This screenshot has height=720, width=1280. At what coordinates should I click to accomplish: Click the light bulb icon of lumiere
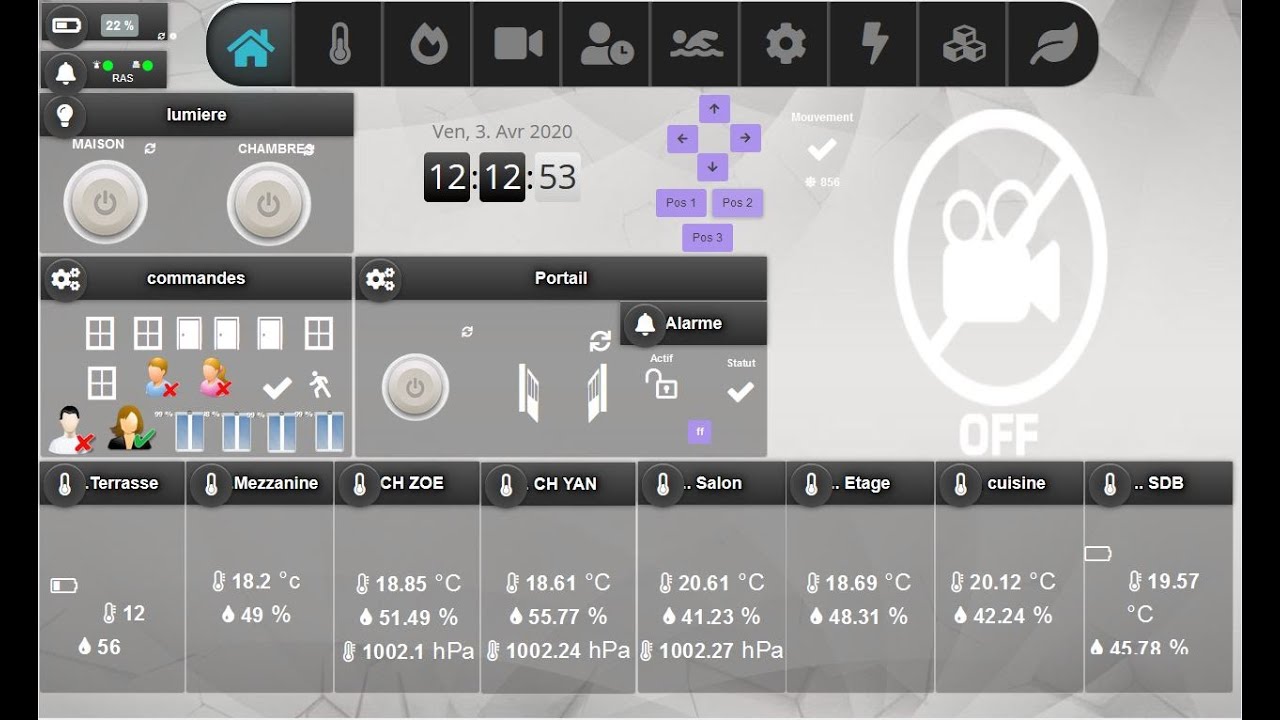click(65, 115)
